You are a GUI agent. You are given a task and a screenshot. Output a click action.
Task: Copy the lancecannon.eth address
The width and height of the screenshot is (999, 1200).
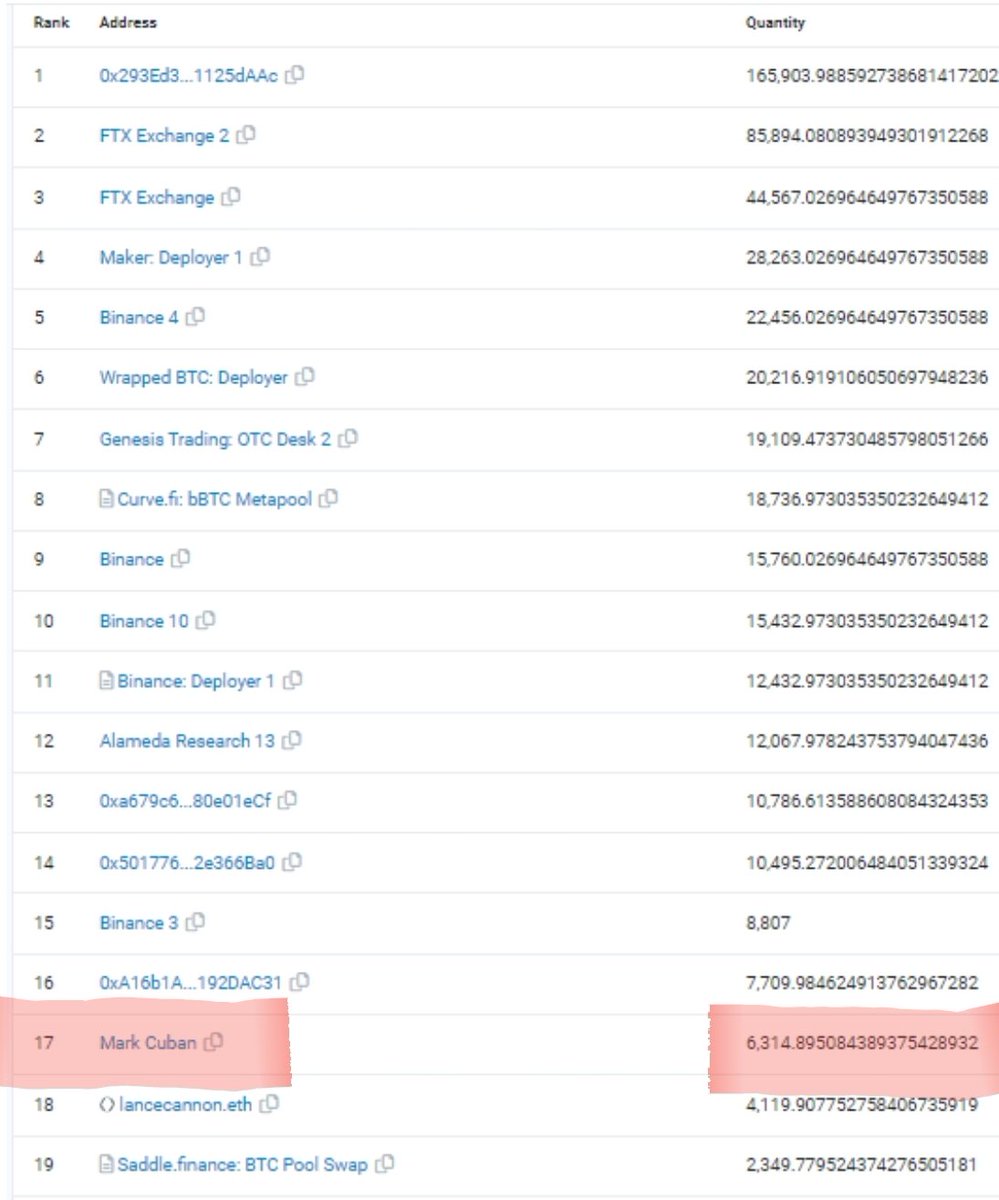(269, 1104)
